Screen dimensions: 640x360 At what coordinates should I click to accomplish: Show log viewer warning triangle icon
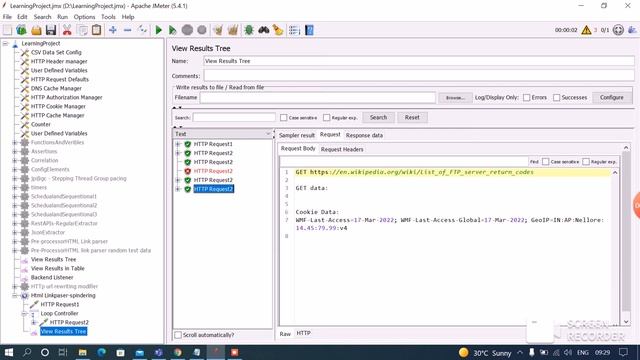[x=586, y=30]
